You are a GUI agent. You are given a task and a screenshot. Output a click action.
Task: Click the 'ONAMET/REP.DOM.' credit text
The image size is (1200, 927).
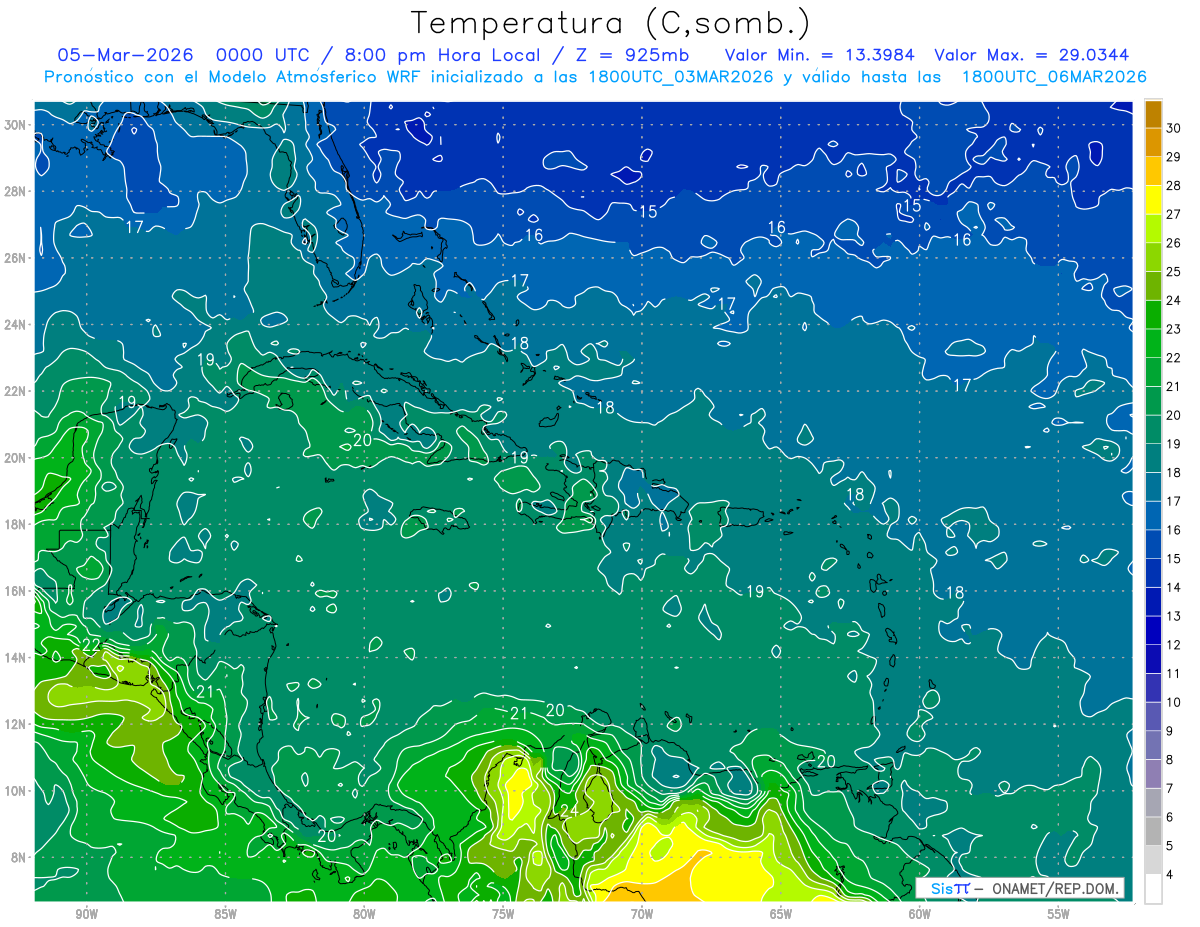(1054, 888)
